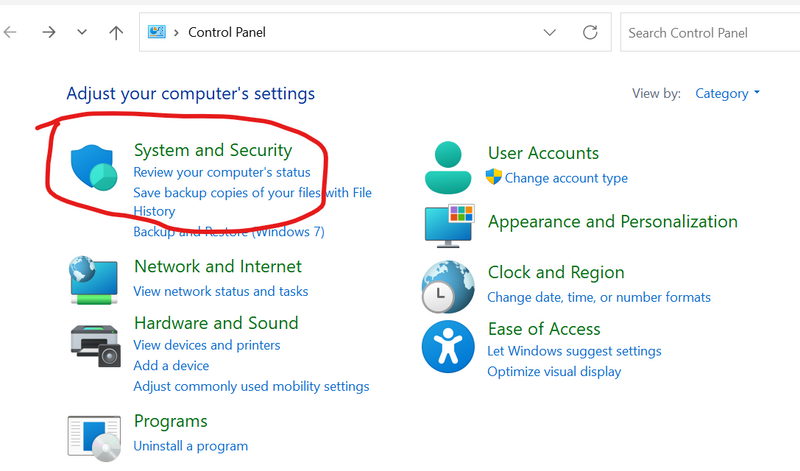Expand the recent locations dropdown arrow
The height and width of the screenshot is (471, 800).
[82, 33]
